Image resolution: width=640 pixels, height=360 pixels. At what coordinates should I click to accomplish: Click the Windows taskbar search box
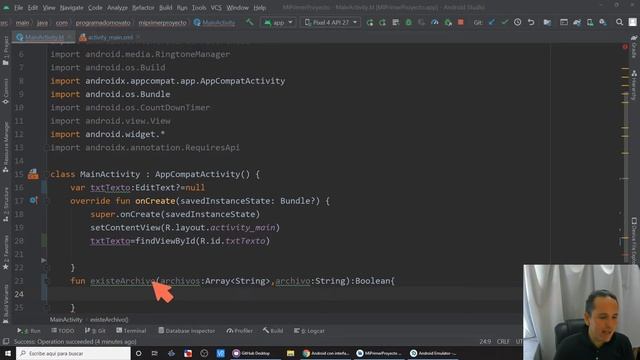(x=73, y=353)
